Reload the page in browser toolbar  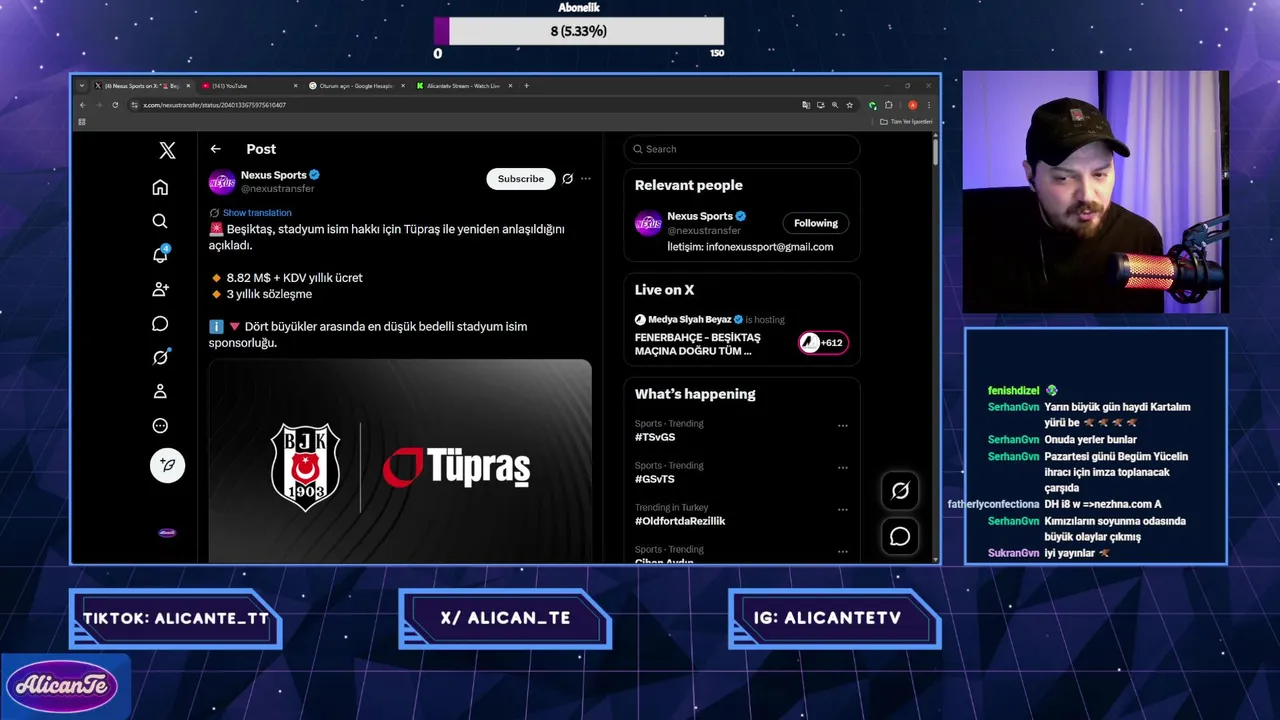(115, 105)
